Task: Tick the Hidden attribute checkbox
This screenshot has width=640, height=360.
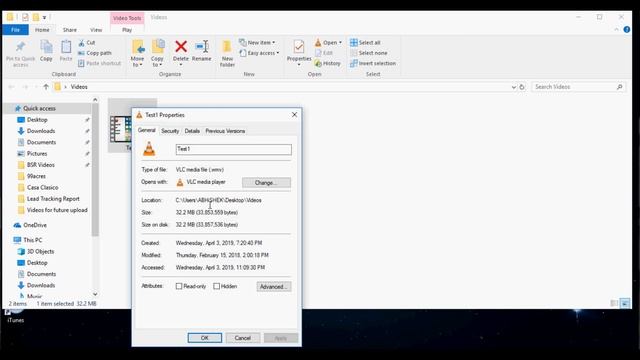Action: point(216,286)
